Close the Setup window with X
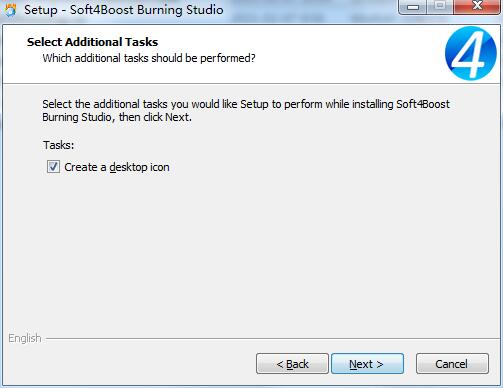Viewport: 503px width, 388px height. [x=477, y=7]
